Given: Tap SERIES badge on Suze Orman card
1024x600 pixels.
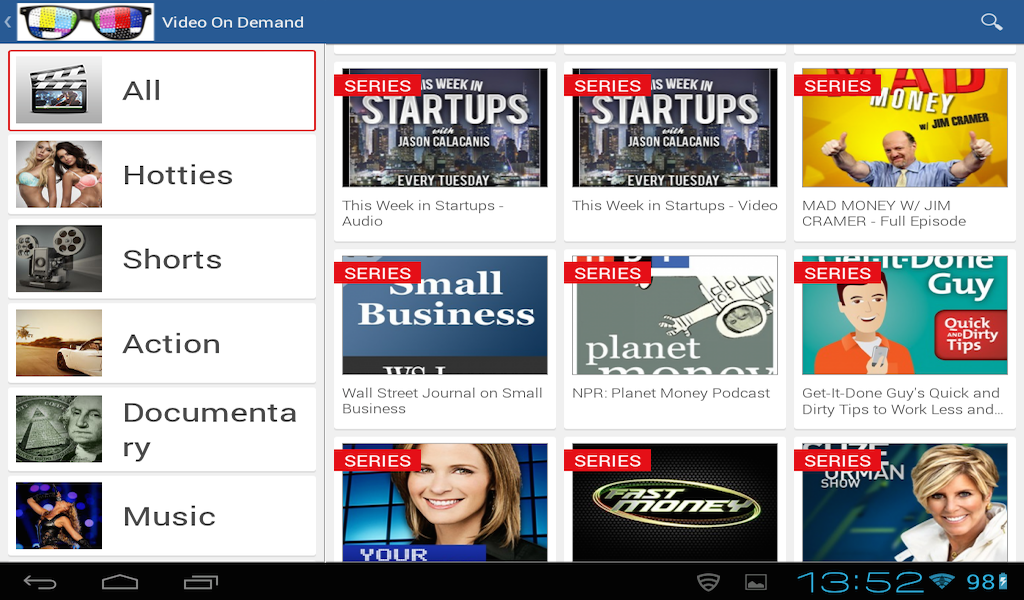Looking at the screenshot, I should 837,460.
